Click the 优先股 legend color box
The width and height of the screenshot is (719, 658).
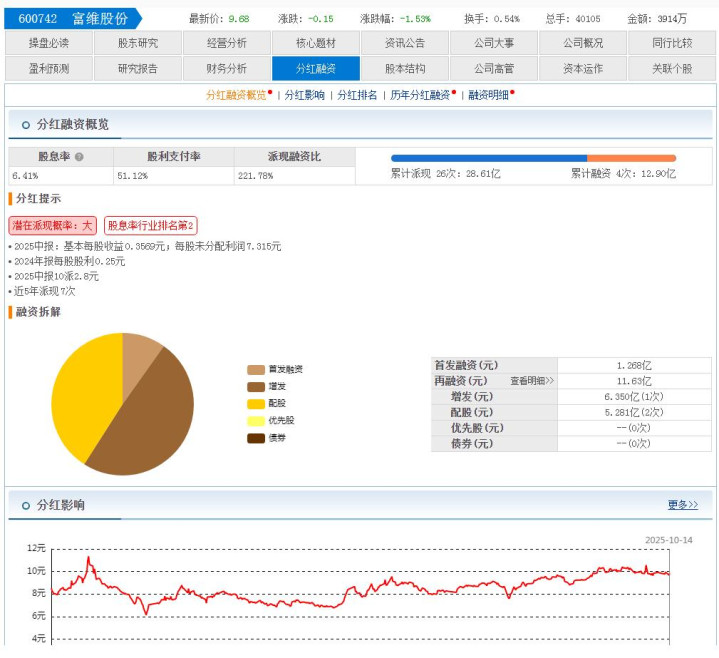click(x=256, y=420)
